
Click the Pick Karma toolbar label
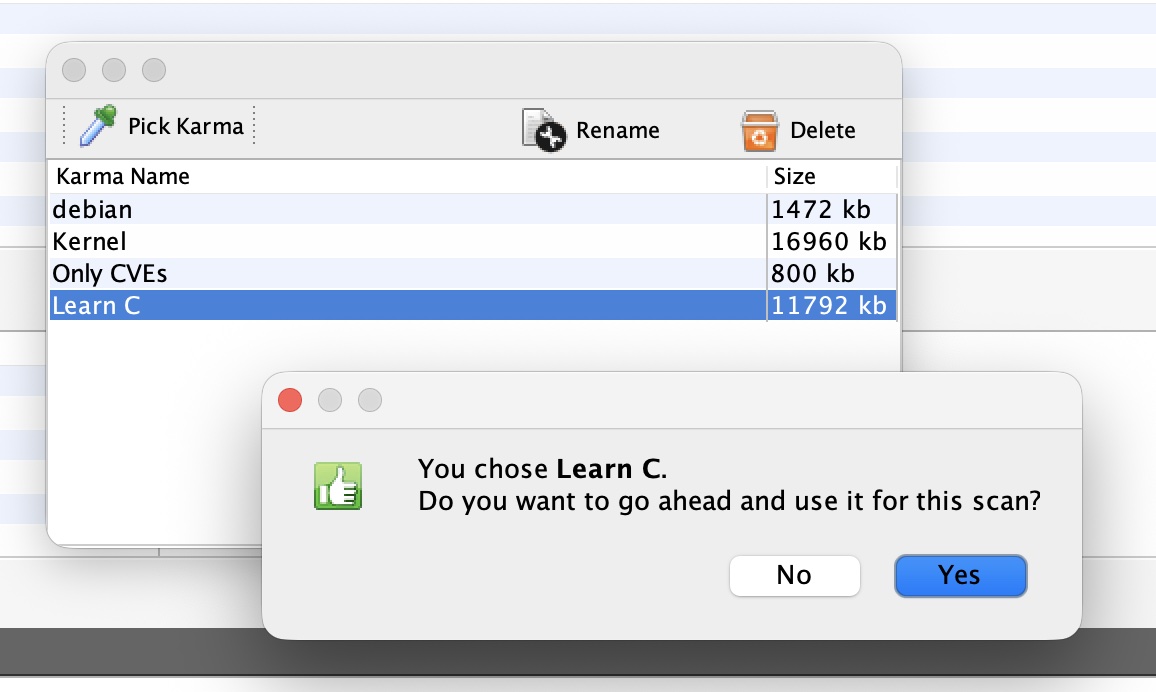coord(186,126)
